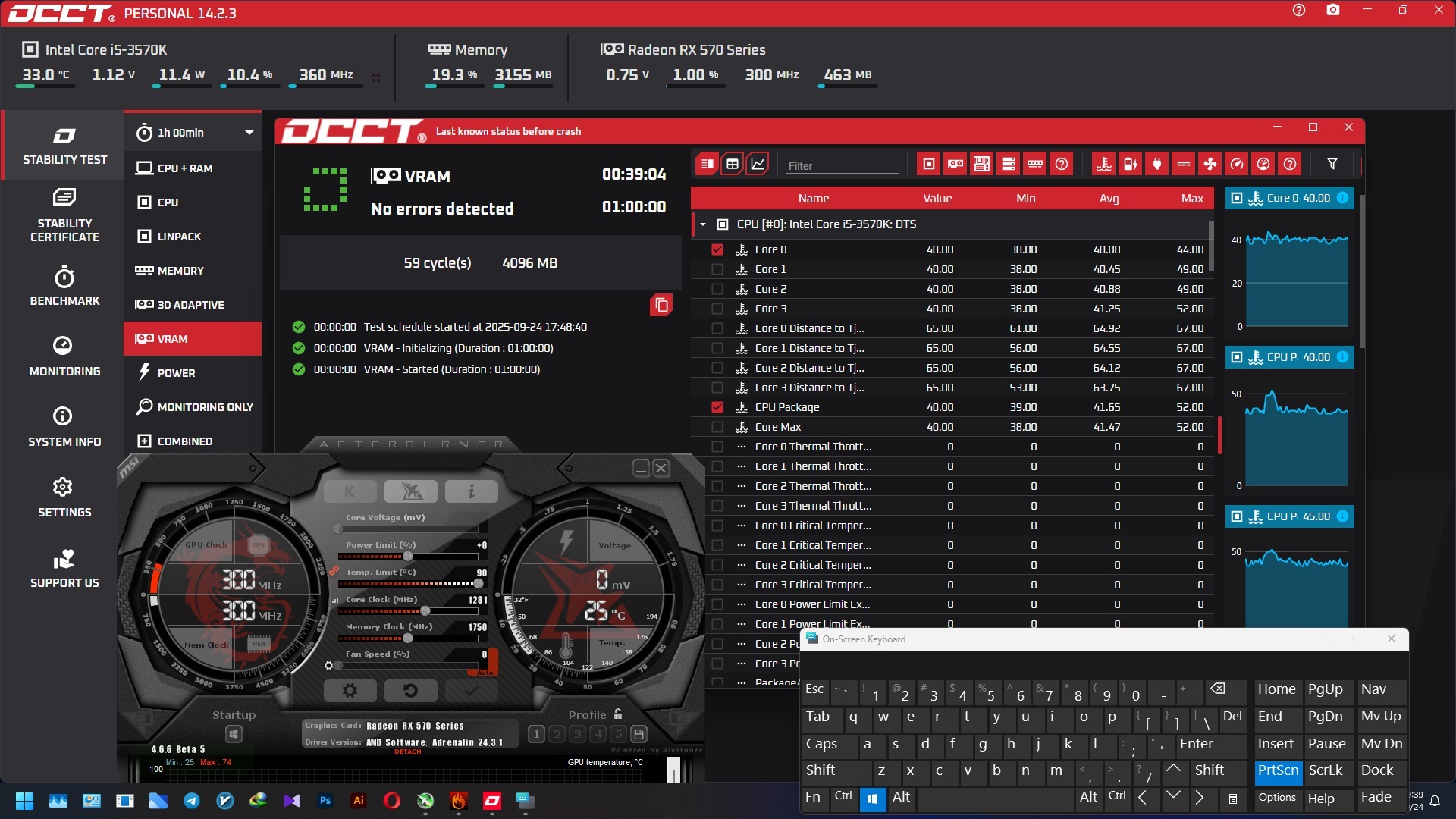Open the 1h 00min duration dropdown
Viewport: 1456px width, 819px height.
pyautogui.click(x=248, y=133)
